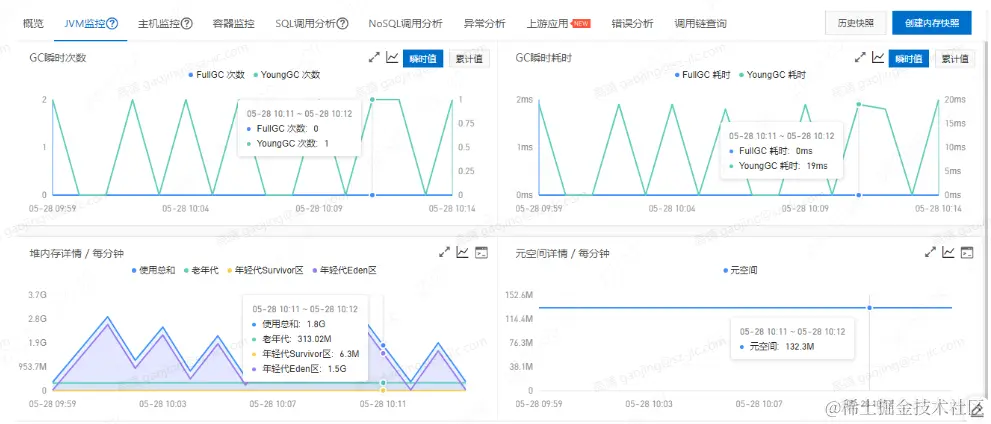The height and width of the screenshot is (424, 991).
Task: Click the help icon beside 主机监控
Action: click(x=186, y=23)
